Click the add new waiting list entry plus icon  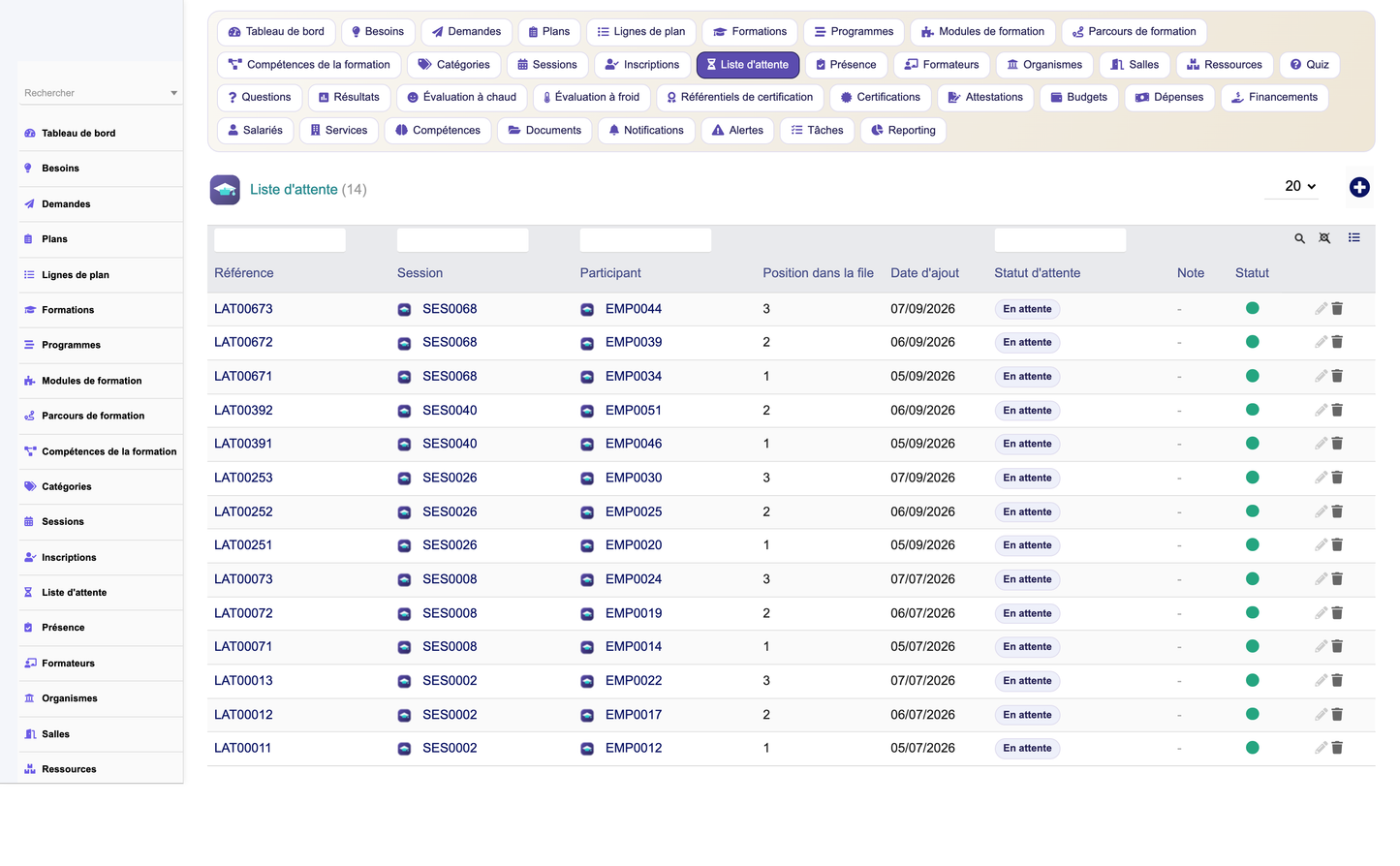click(1359, 188)
